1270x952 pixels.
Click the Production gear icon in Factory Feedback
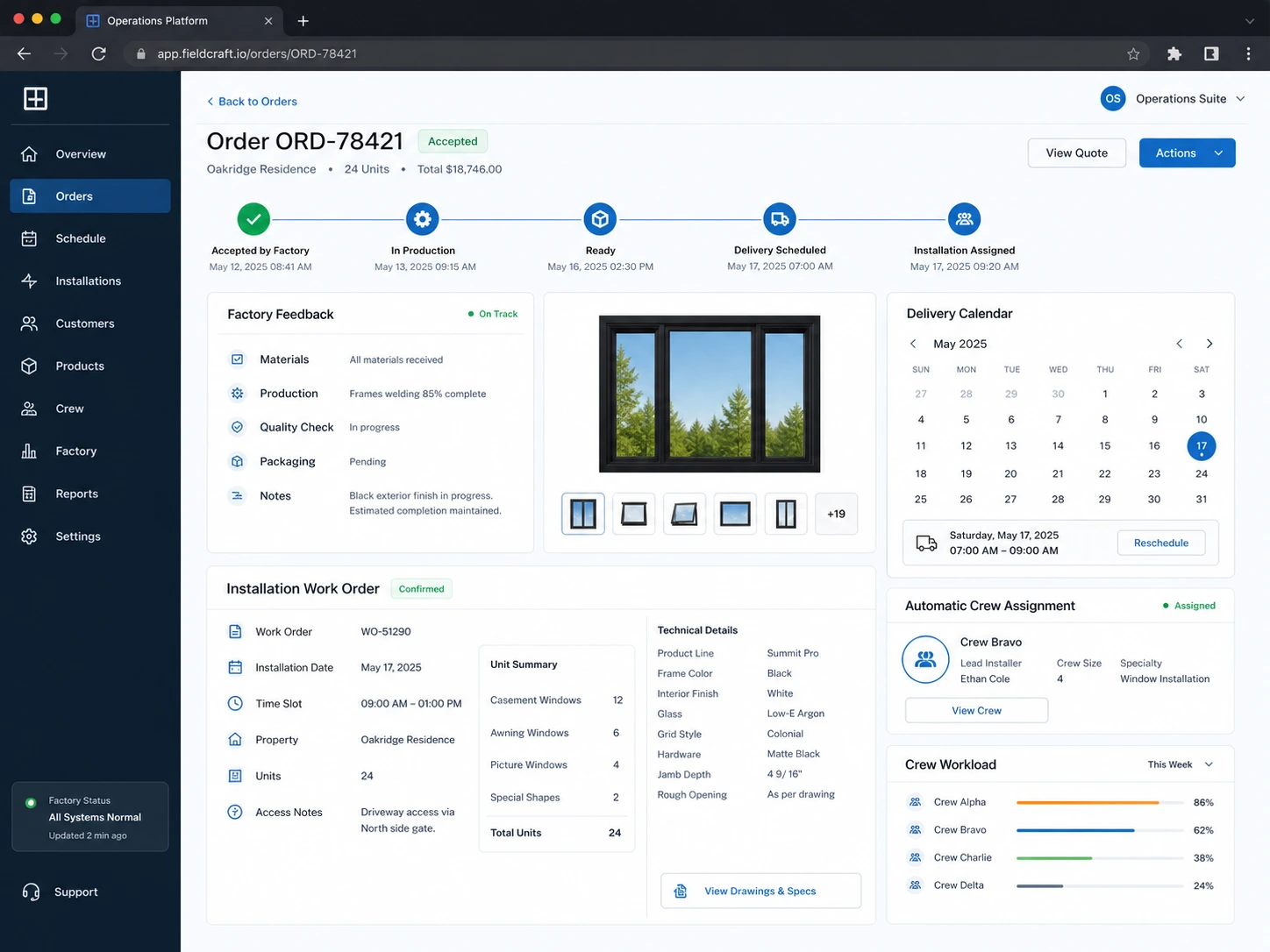[237, 394]
